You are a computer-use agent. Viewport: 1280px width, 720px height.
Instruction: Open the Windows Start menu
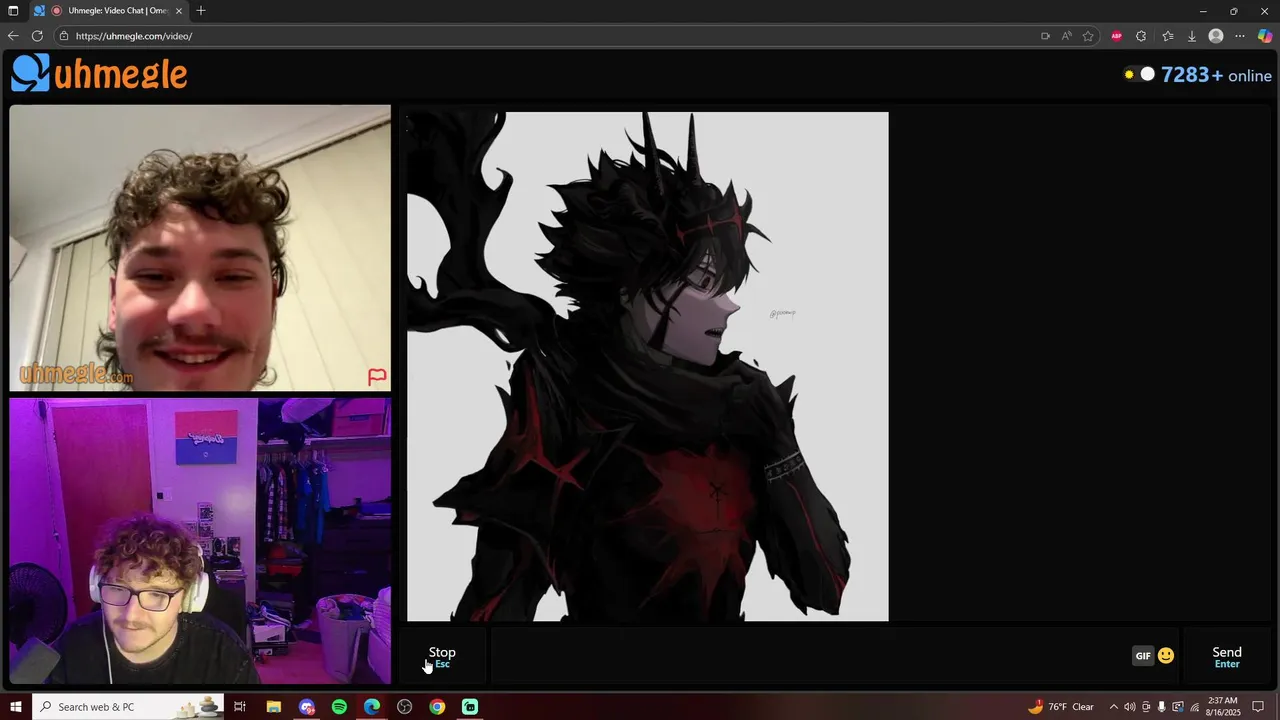[15, 707]
